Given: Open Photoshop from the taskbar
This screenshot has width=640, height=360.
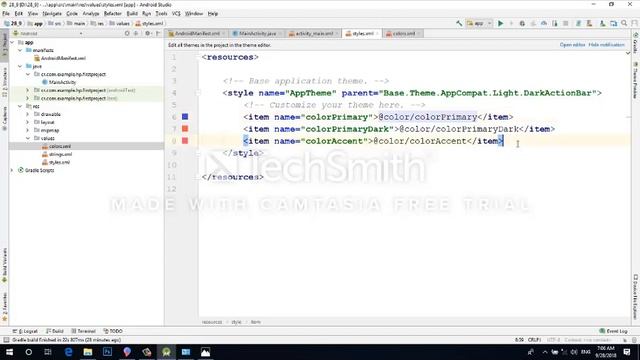Looking at the screenshot, I should pos(107,352).
